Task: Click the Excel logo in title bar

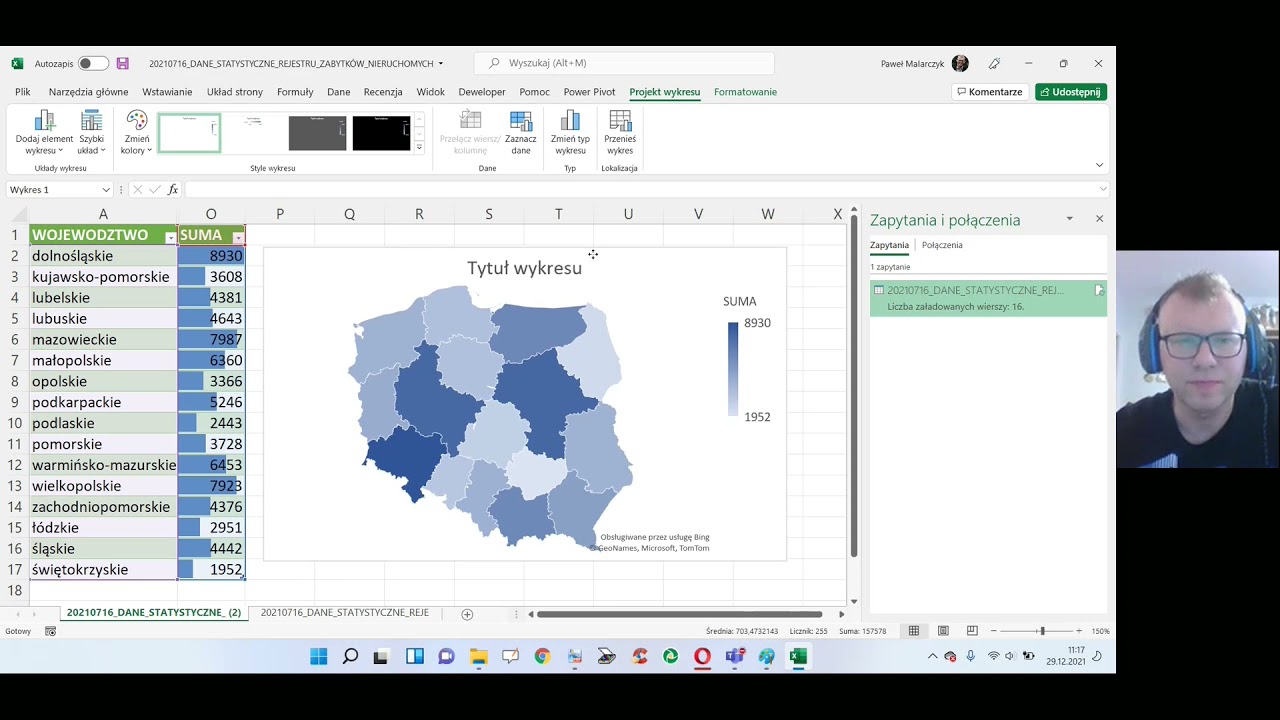Action: (x=17, y=63)
